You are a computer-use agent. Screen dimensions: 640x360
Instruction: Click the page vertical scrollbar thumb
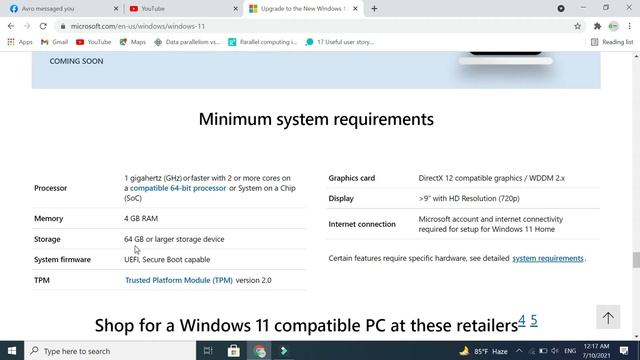(x=636, y=260)
